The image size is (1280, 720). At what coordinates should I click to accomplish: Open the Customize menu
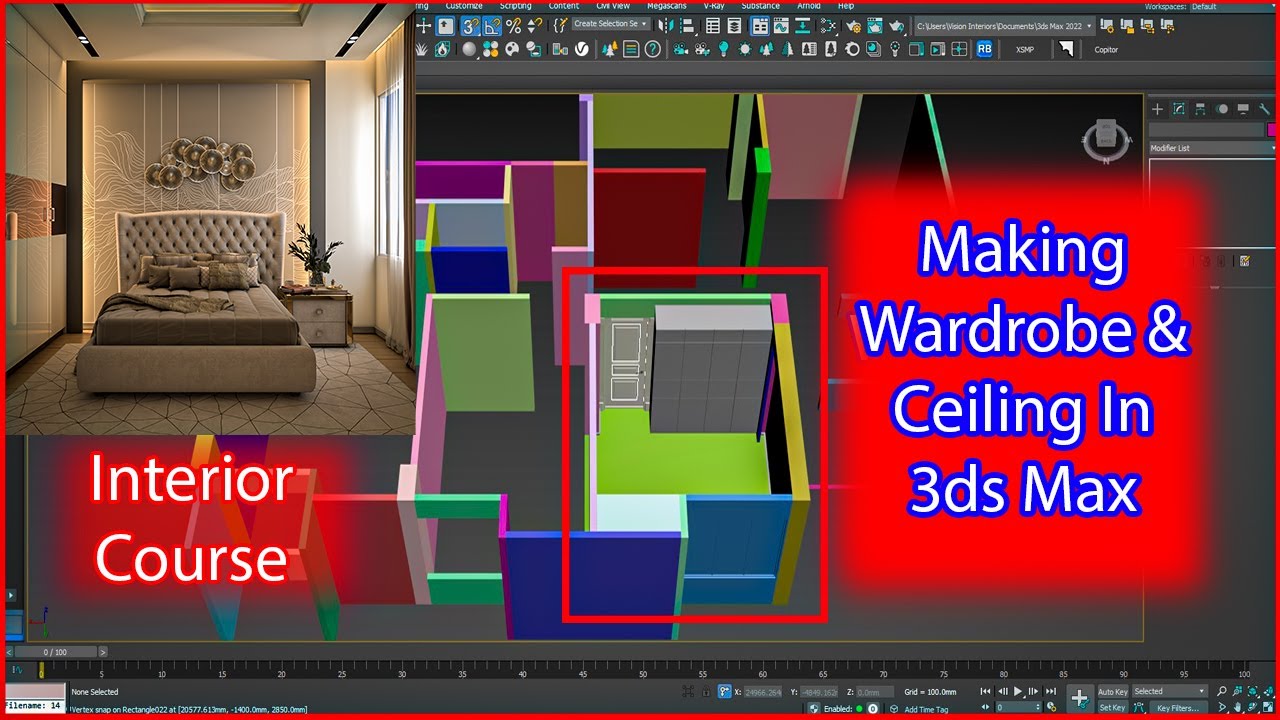pos(464,6)
